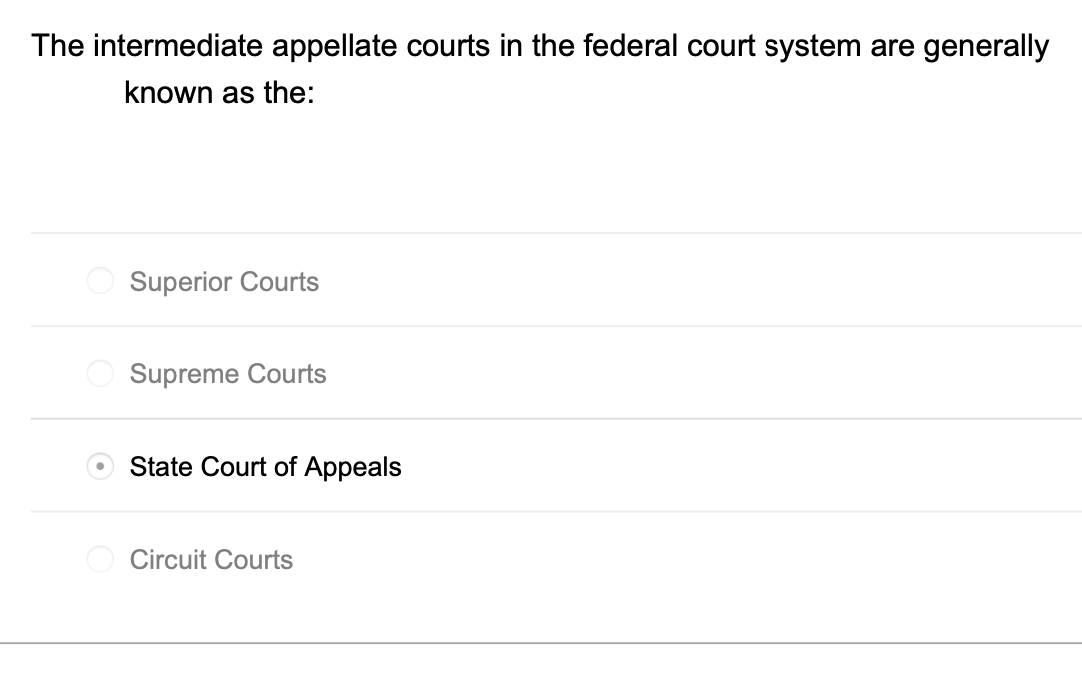Select the Supreme Courts radio button
The image size is (1082, 678).
100,373
